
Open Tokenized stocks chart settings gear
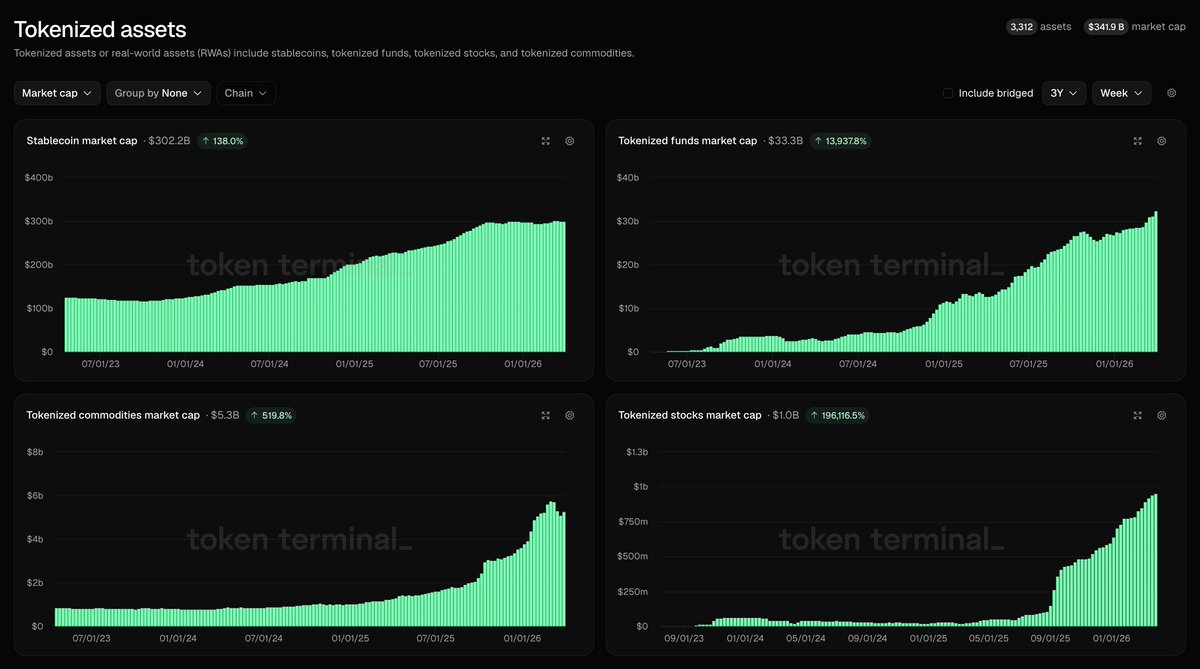[1162, 415]
